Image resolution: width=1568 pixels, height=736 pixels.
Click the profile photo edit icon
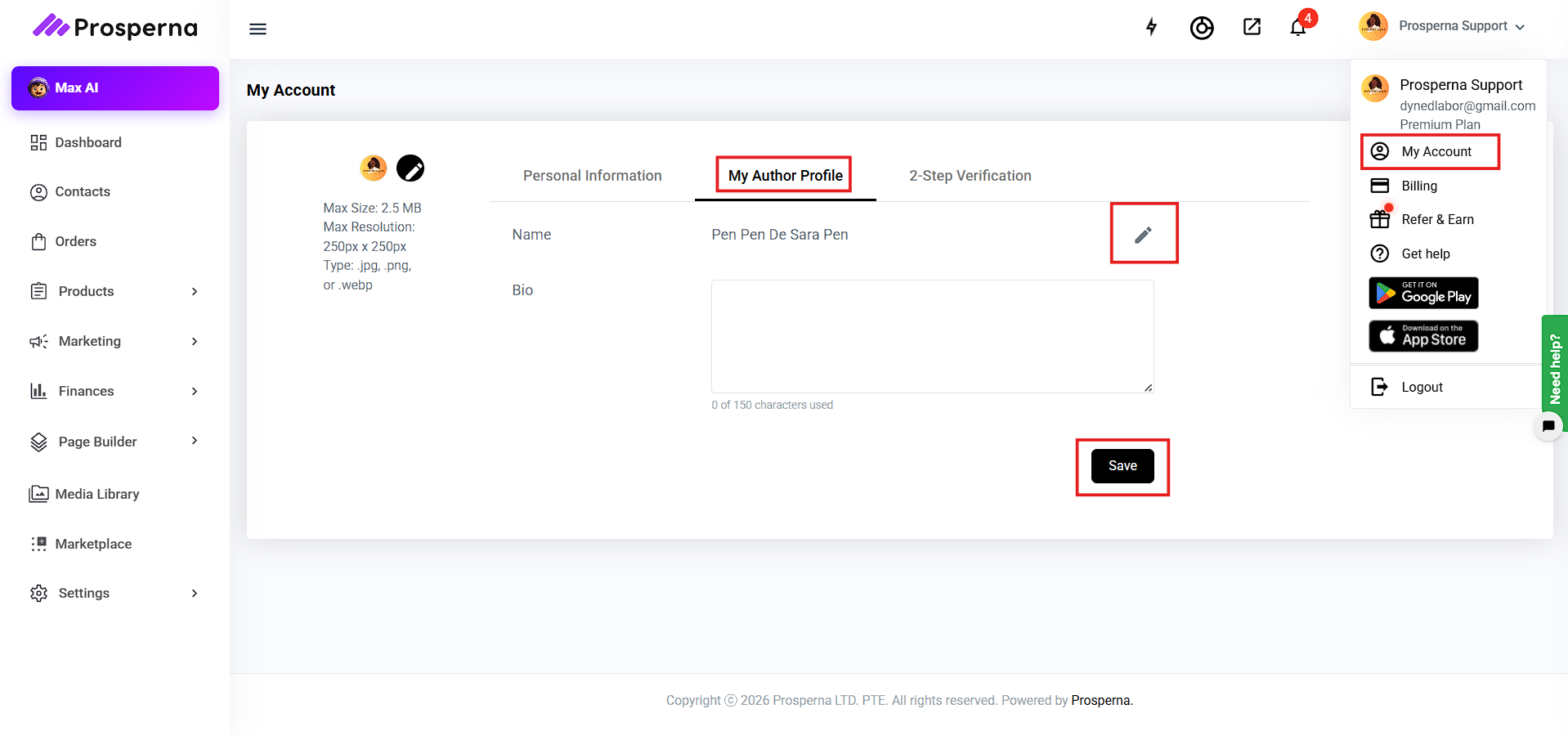coord(410,168)
